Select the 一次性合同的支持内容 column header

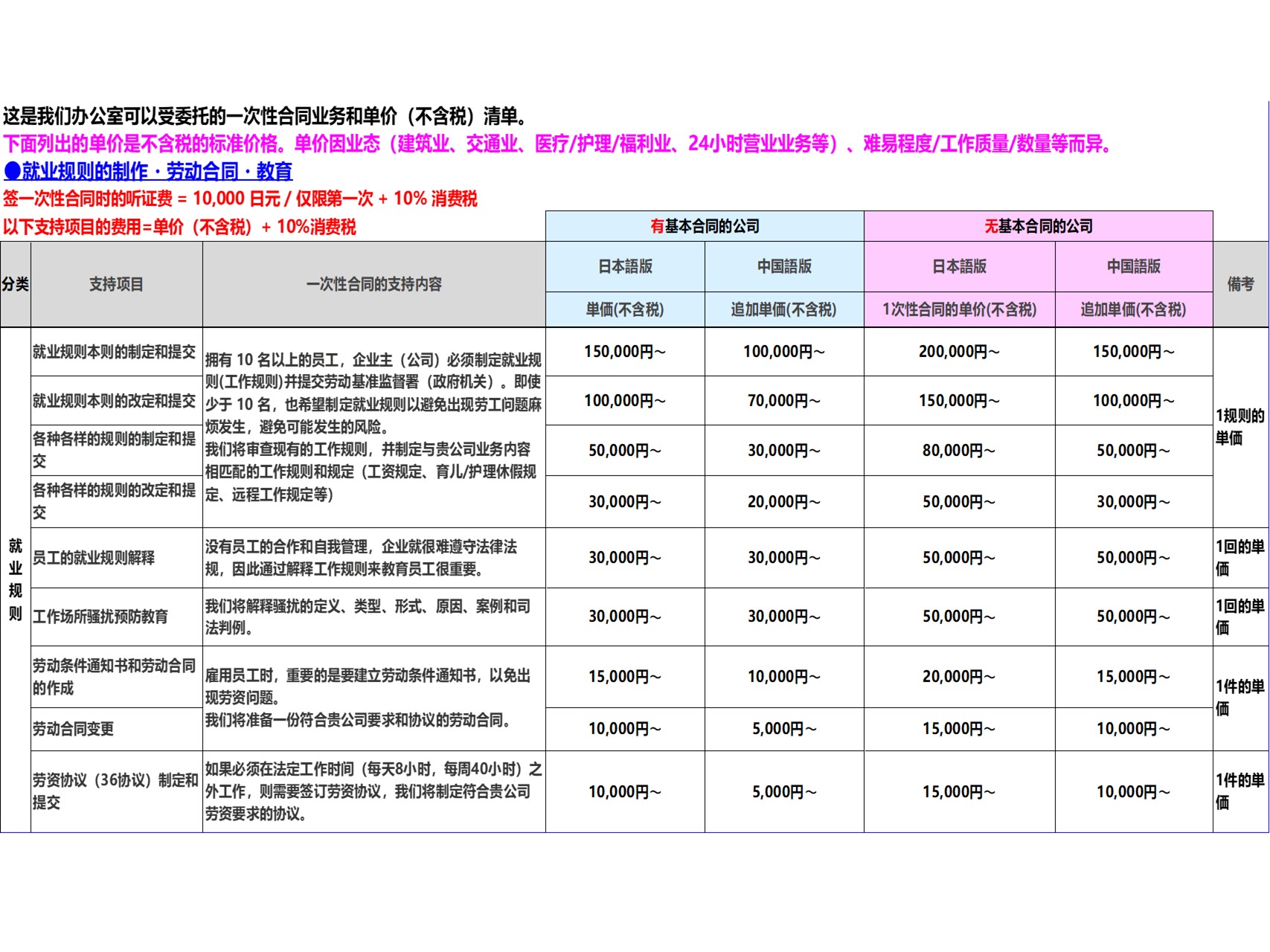pos(373,284)
